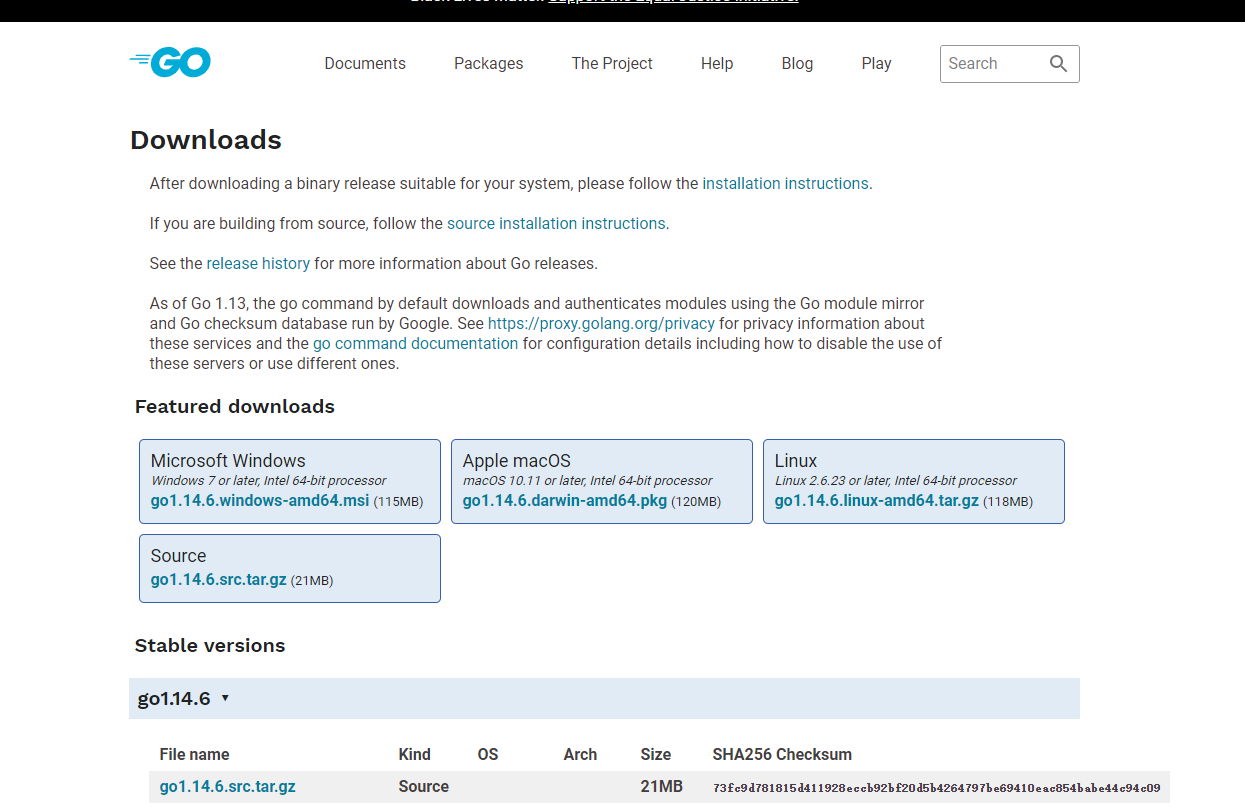The image size is (1245, 812).
Task: Download go1.14.6.windows-amd64.msi installer
Action: [260, 500]
